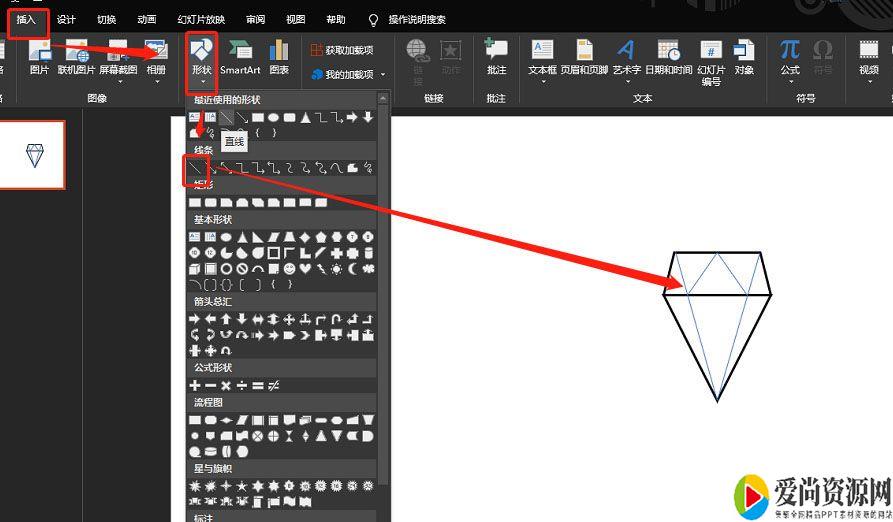
Task: Click the 操作说明搜索 search field
Action: point(417,19)
